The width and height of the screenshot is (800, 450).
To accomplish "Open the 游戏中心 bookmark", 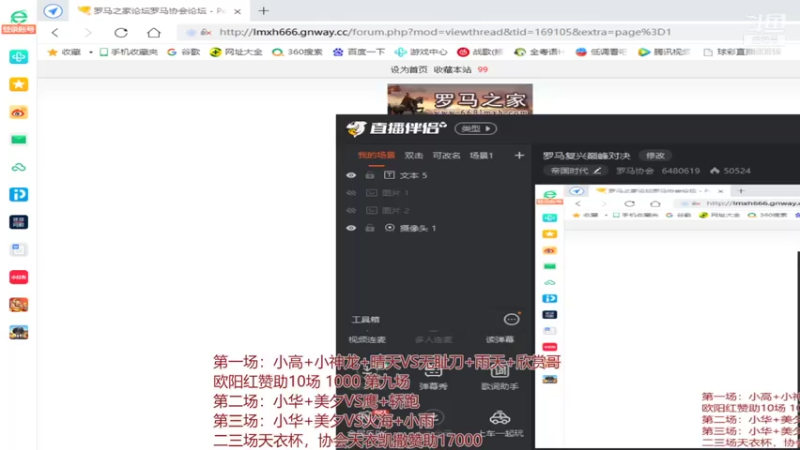I will 421,52.
